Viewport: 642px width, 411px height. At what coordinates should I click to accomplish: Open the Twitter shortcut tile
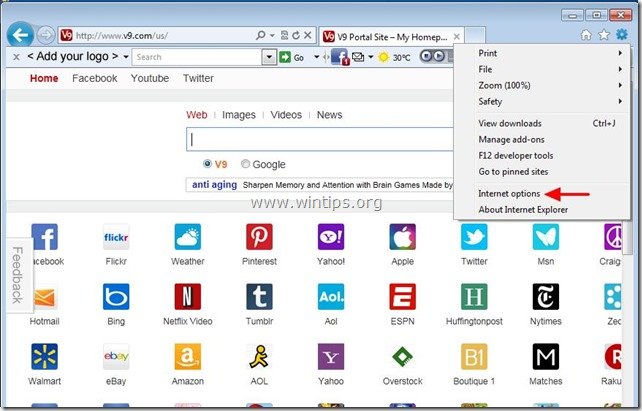474,237
